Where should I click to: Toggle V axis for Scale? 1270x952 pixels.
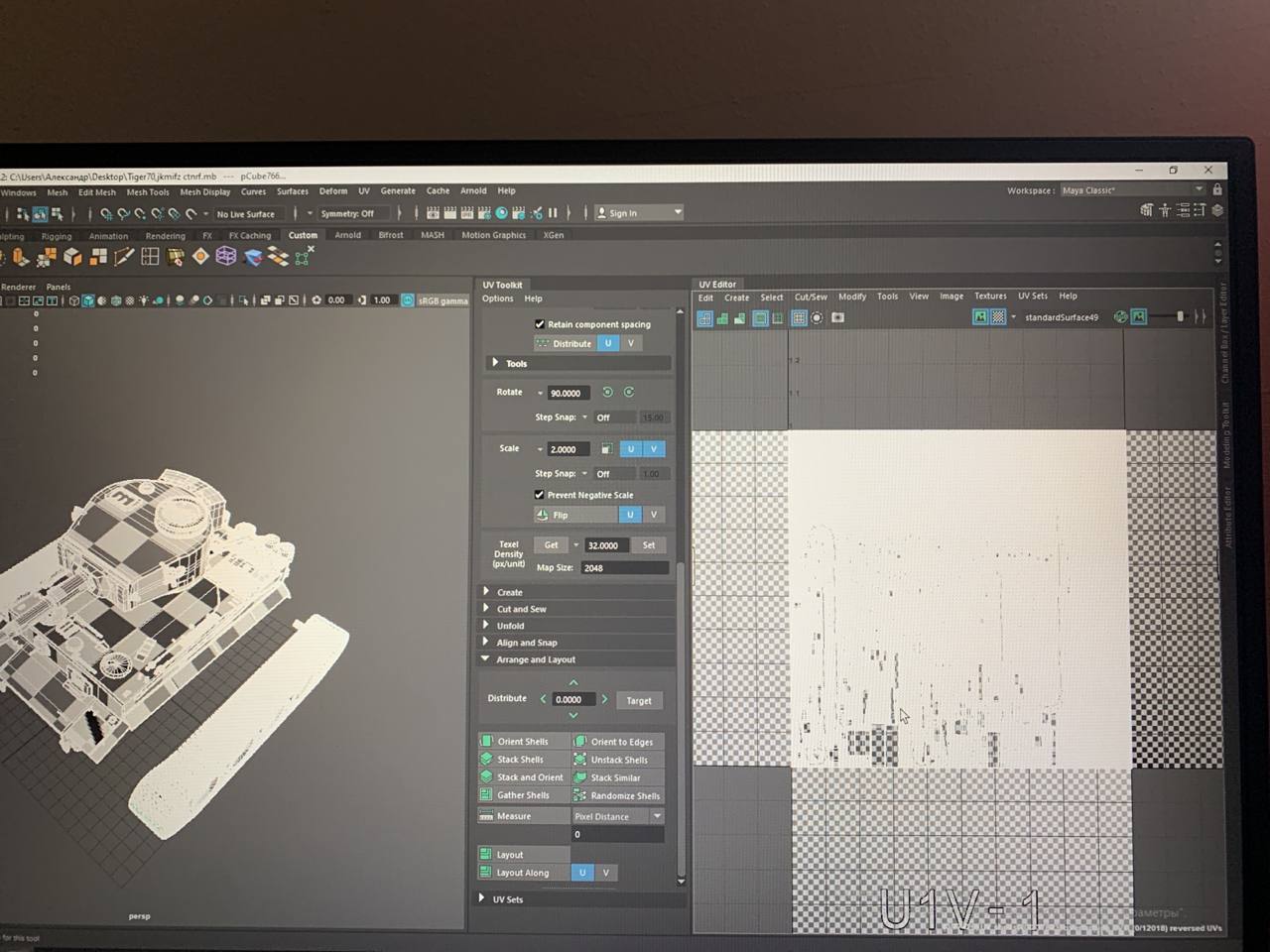[x=654, y=449]
